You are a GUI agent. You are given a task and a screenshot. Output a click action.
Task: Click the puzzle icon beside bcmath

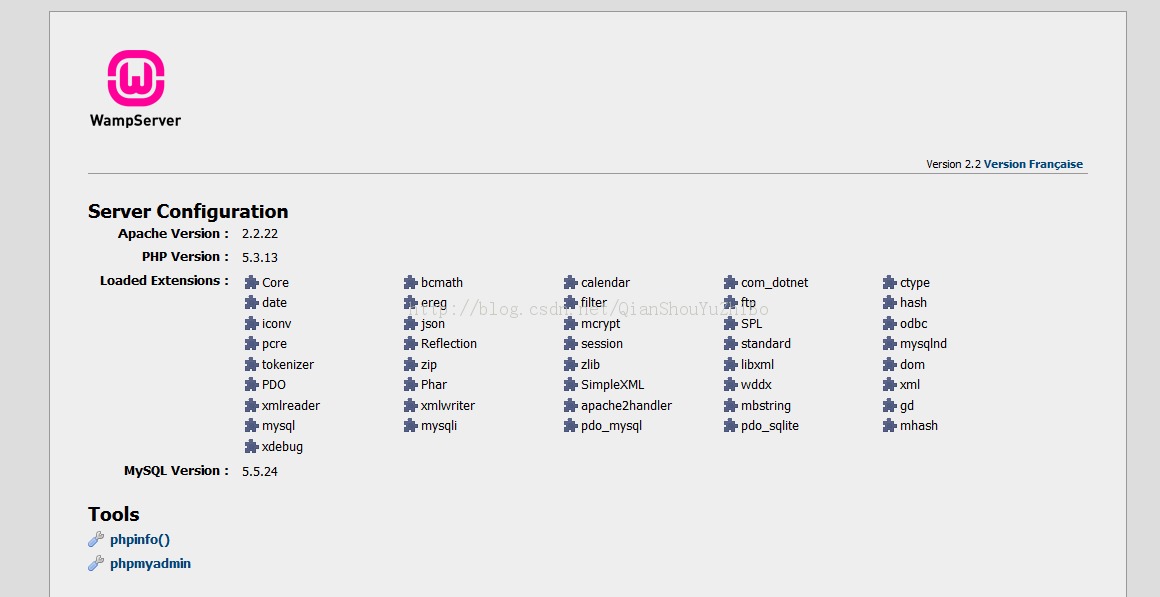coord(411,283)
